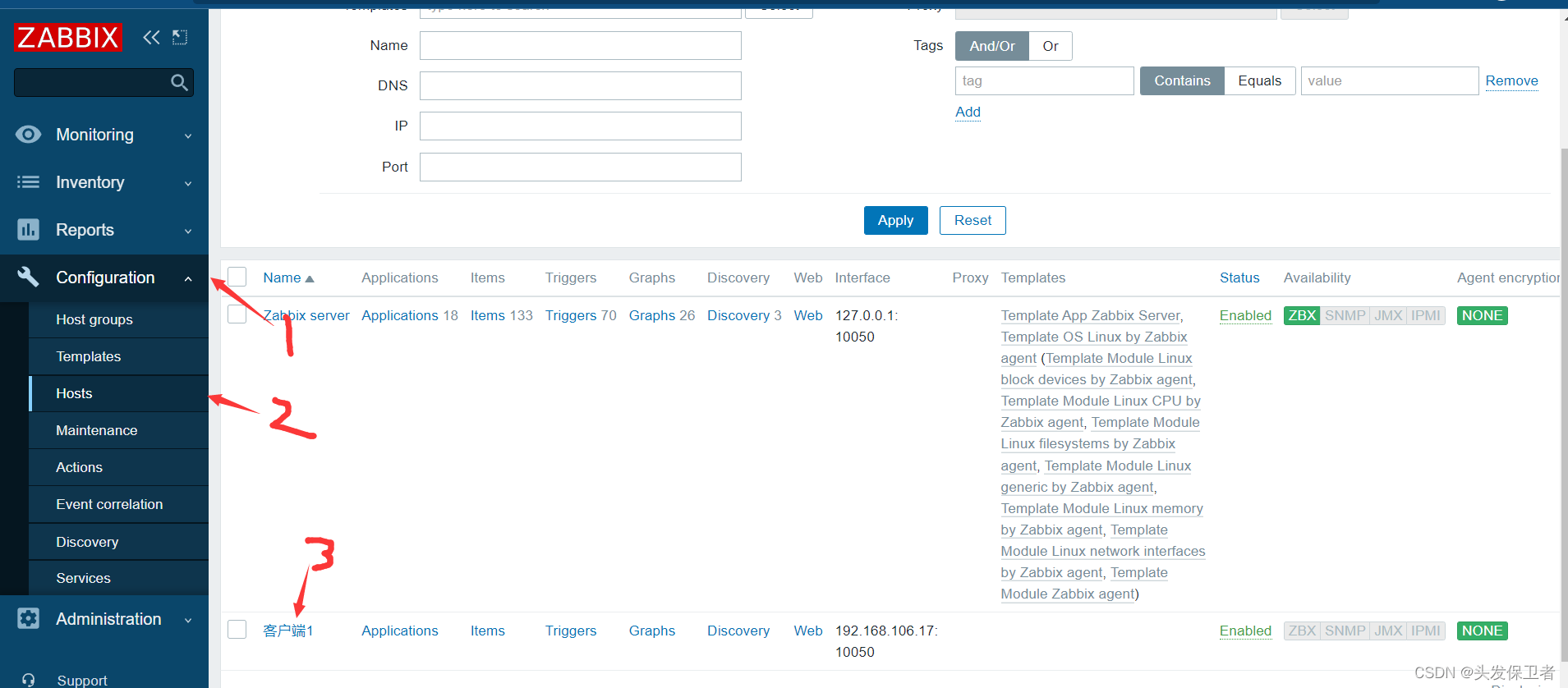This screenshot has height=688, width=1568.
Task: Click the NONE encryption badge for 客户端1
Action: click(1482, 631)
